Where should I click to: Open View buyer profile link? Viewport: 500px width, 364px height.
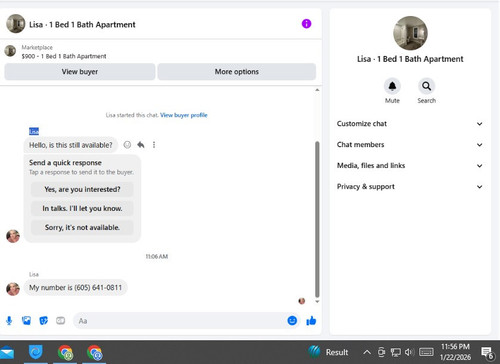pos(184,115)
